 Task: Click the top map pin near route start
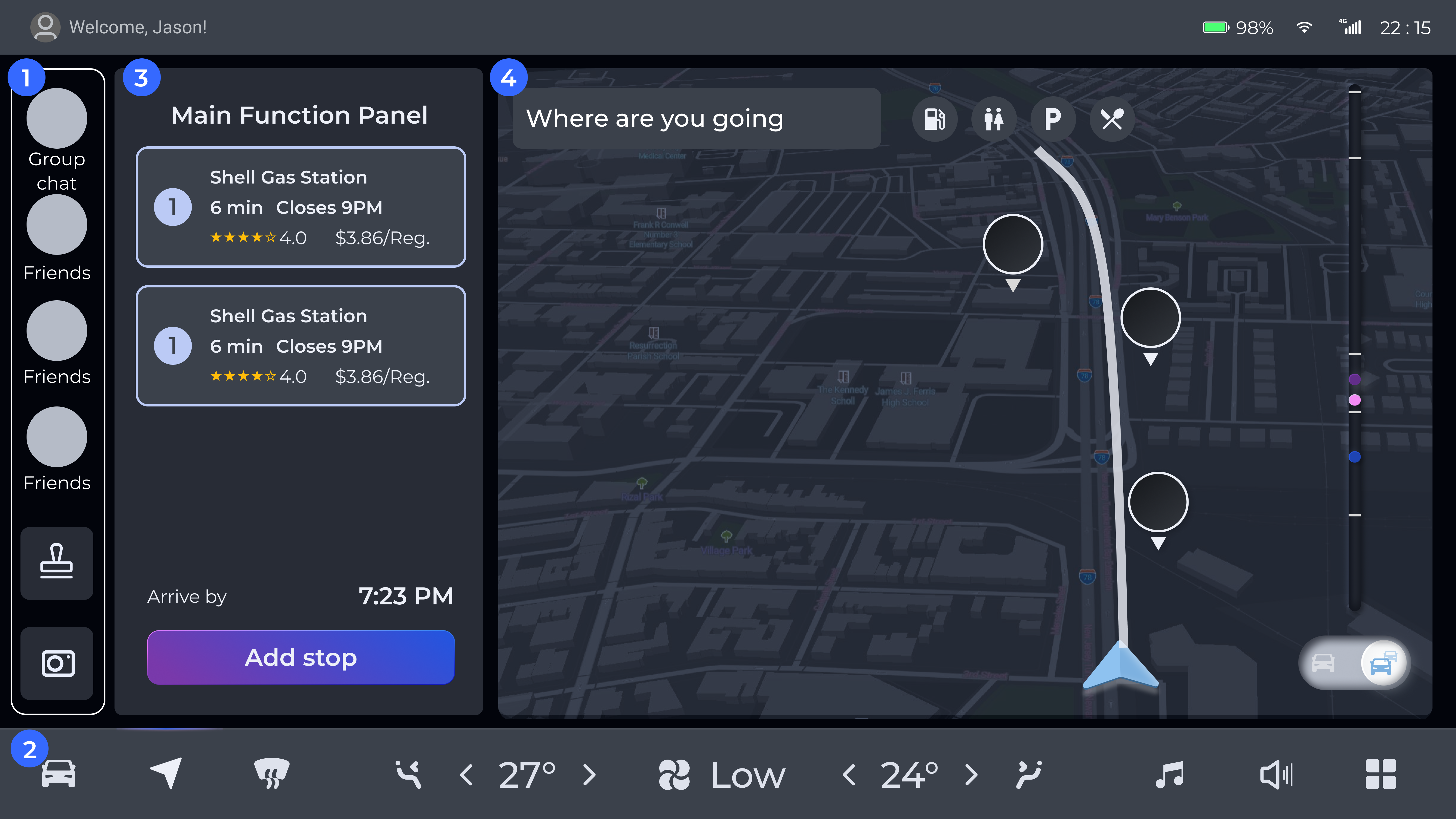pyautogui.click(x=1013, y=245)
